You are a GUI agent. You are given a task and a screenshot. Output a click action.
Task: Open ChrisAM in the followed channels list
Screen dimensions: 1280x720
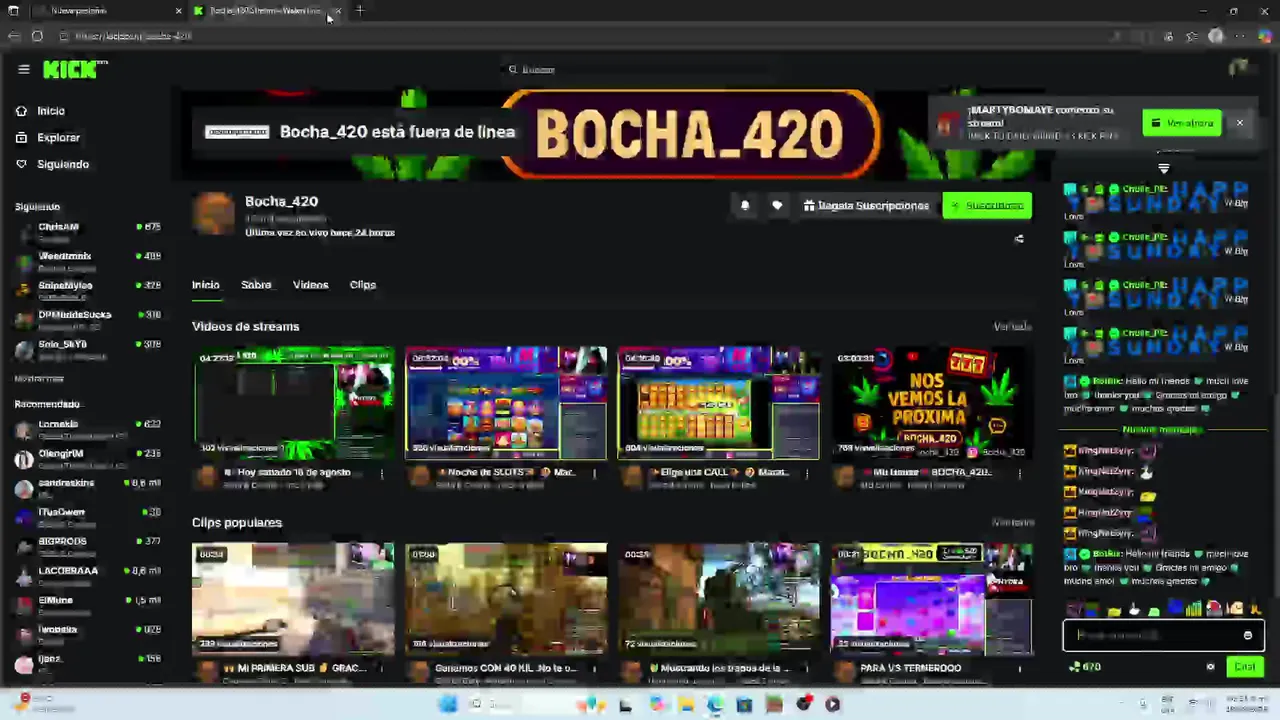coord(88,232)
